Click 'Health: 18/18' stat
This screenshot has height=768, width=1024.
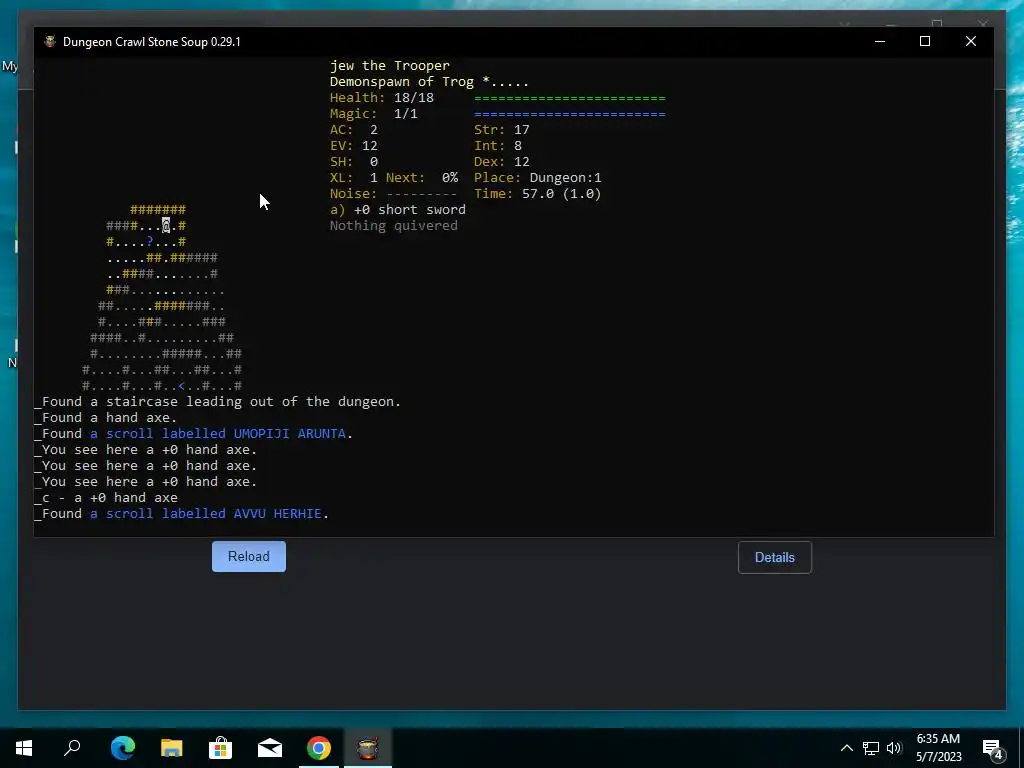[x=381, y=97]
